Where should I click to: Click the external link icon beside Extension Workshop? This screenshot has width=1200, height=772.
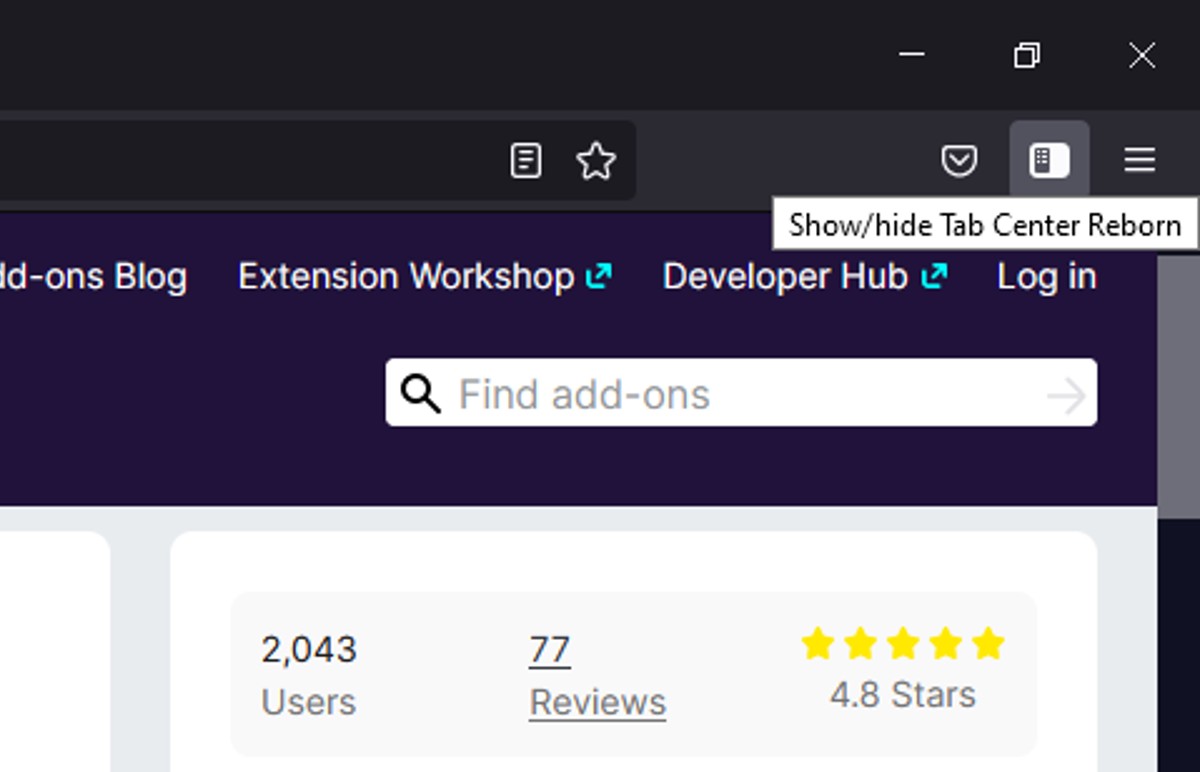(x=599, y=272)
